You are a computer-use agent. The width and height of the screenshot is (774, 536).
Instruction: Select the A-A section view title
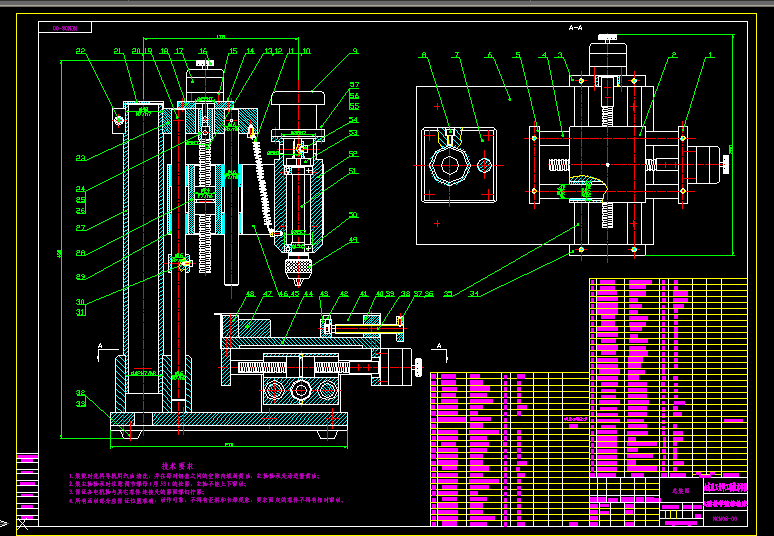[x=576, y=28]
